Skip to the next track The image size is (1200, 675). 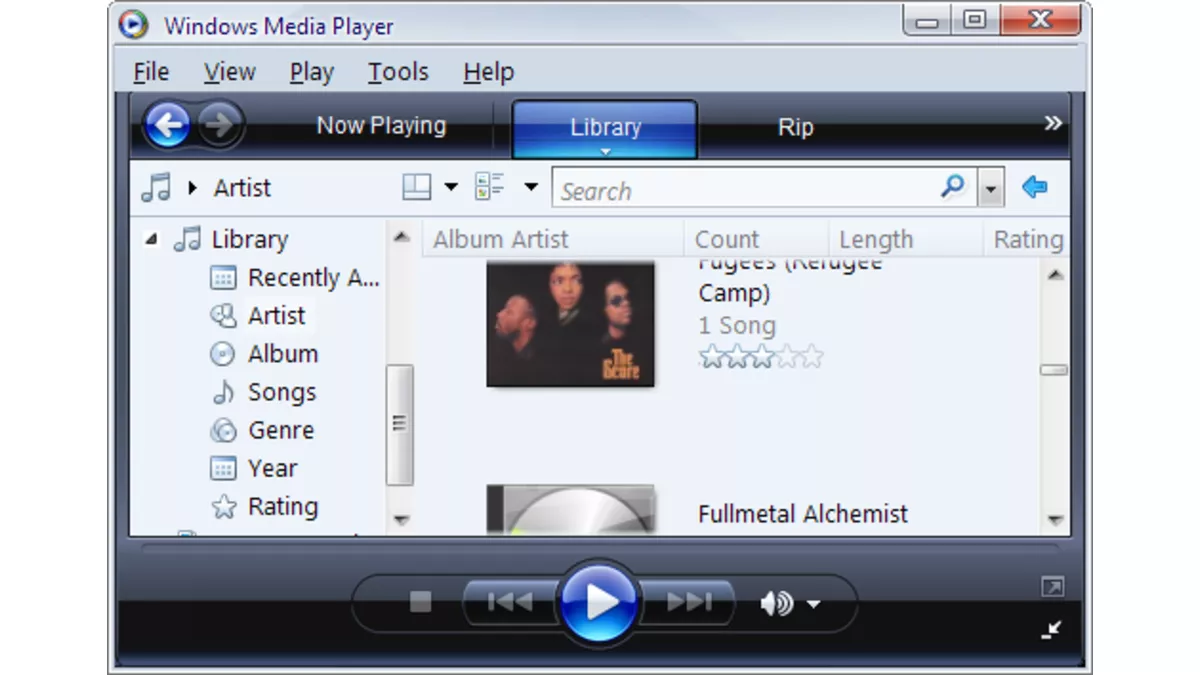pyautogui.click(x=689, y=602)
